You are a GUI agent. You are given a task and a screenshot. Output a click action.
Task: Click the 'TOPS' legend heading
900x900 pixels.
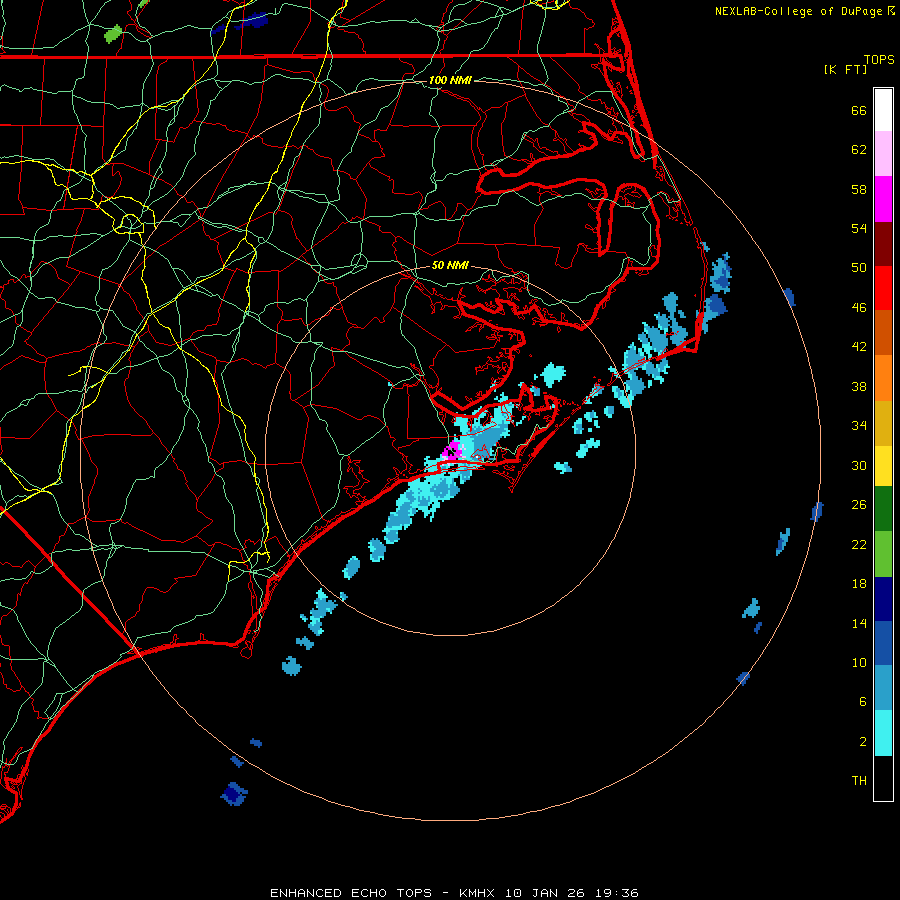[879, 59]
